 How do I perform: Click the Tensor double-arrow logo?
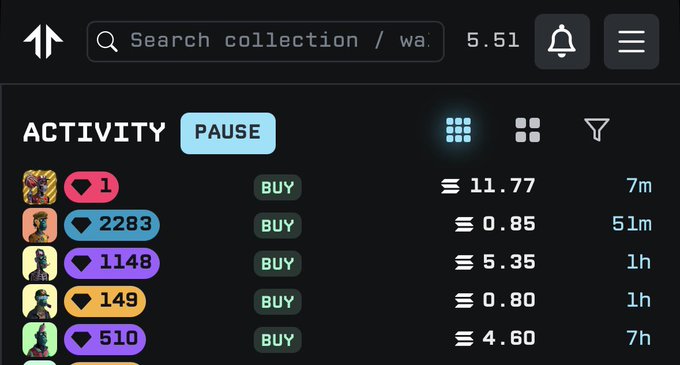(43, 41)
